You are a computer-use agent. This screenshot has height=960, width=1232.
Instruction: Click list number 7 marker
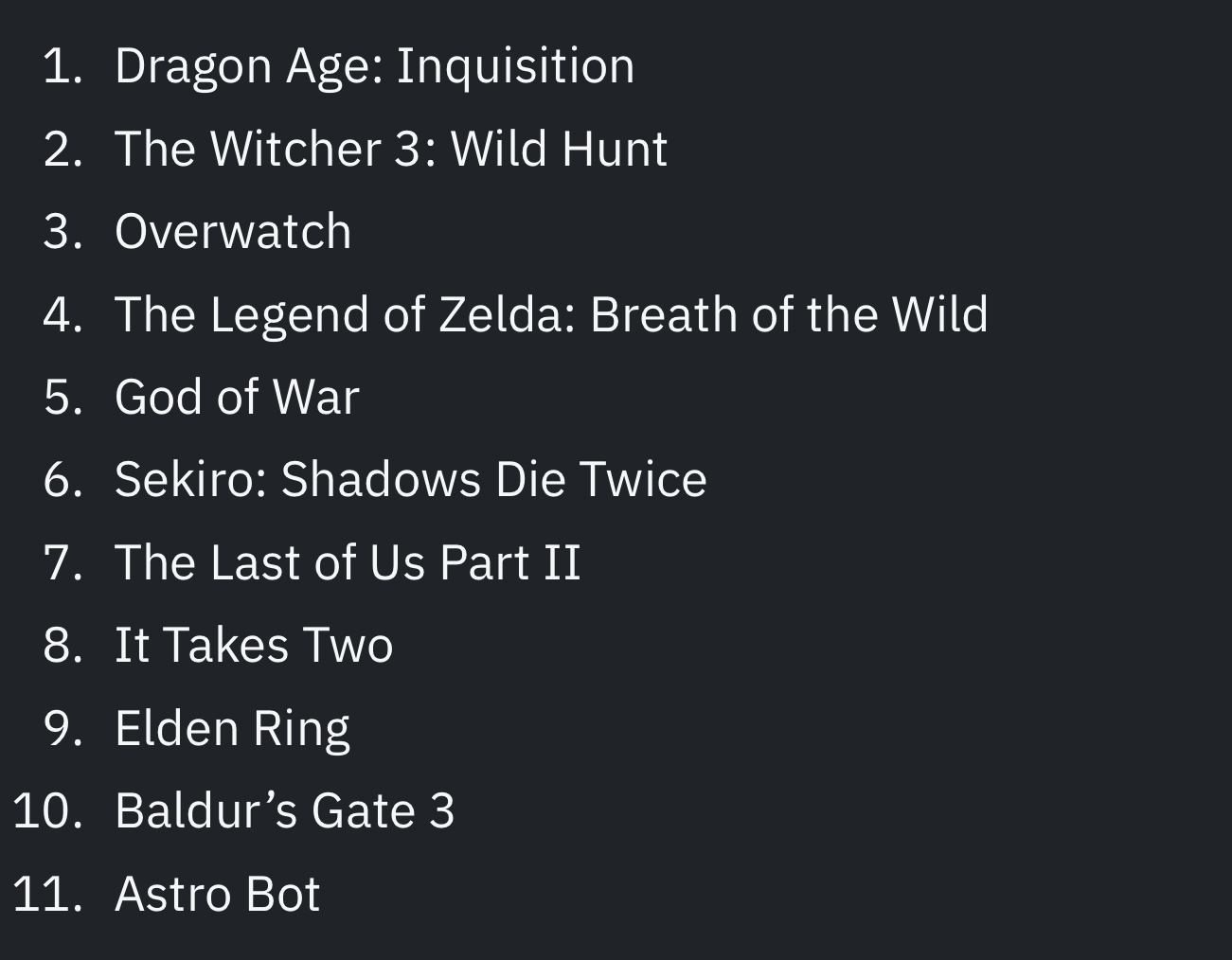pyautogui.click(x=63, y=563)
